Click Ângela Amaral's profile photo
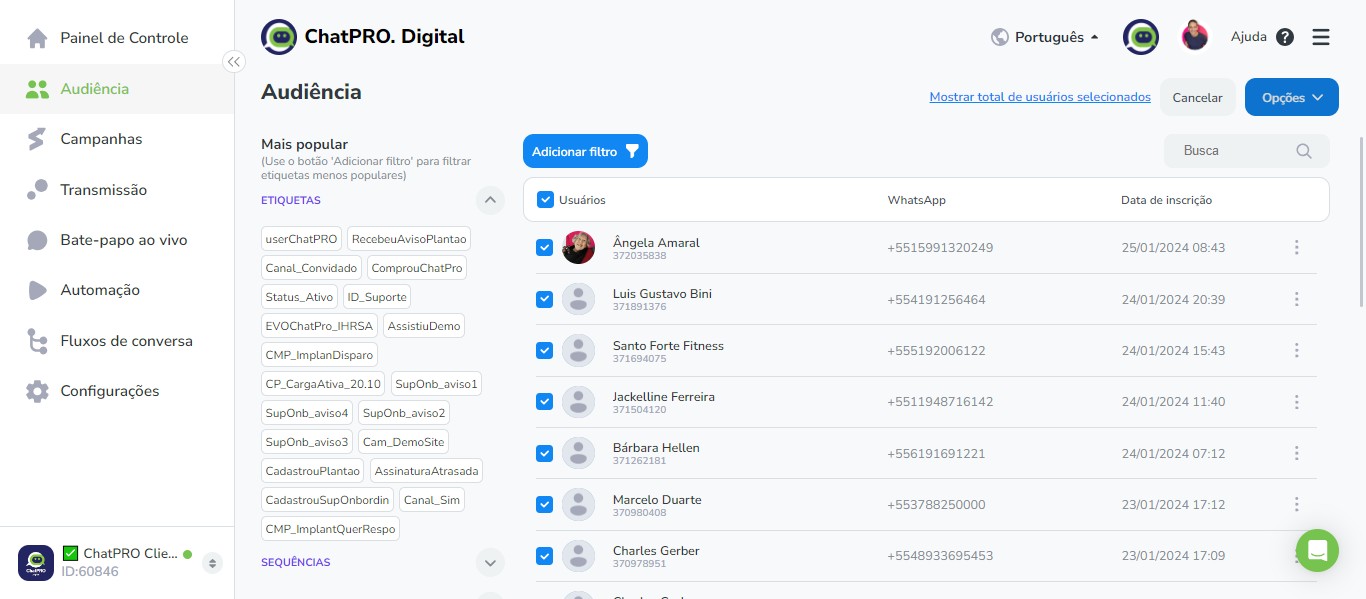This screenshot has height=599, width=1366. (x=579, y=247)
